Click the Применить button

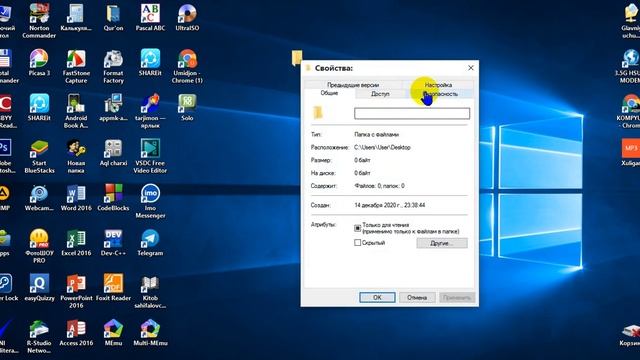pos(457,298)
